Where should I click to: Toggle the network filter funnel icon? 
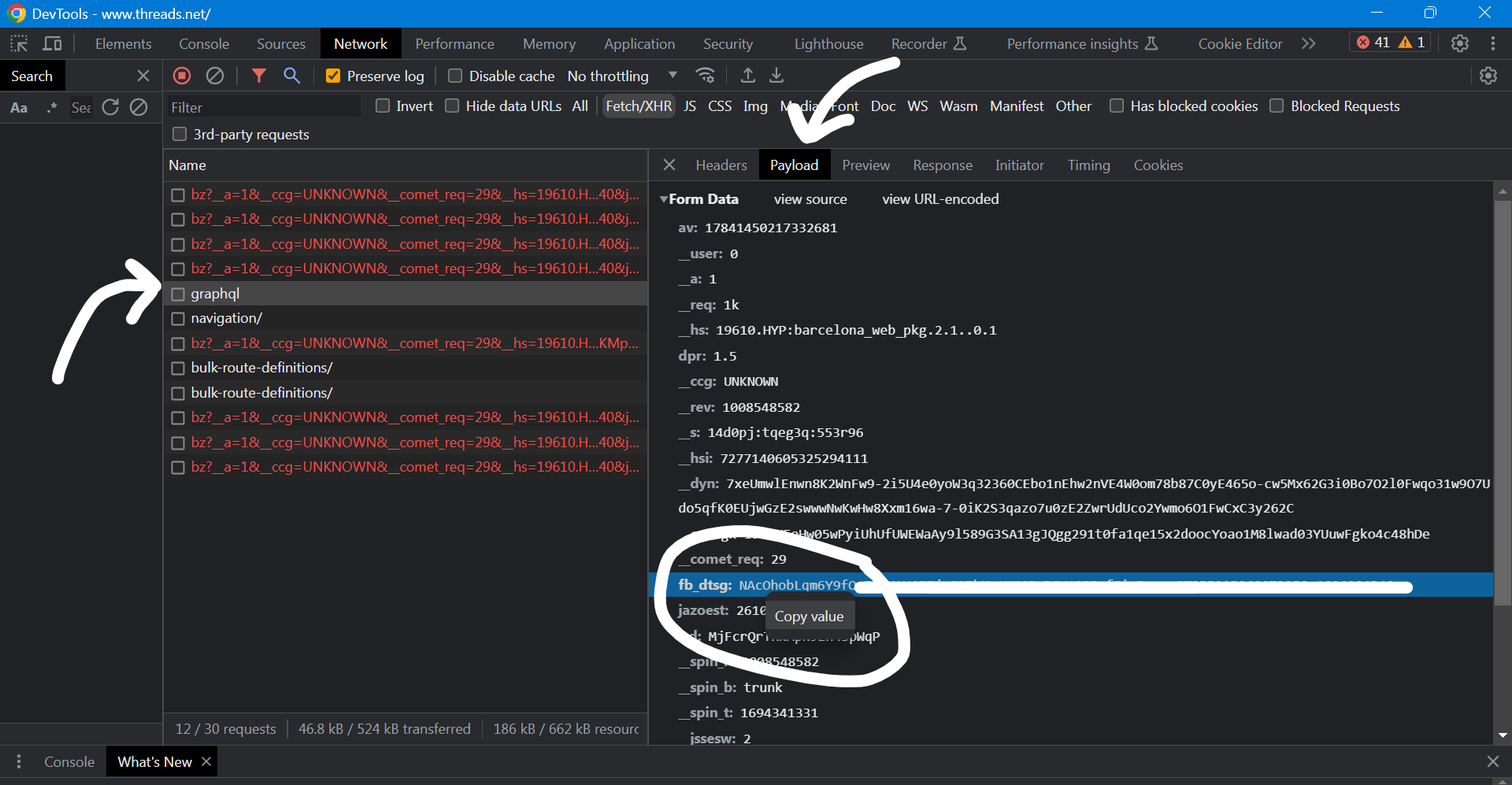[x=259, y=76]
